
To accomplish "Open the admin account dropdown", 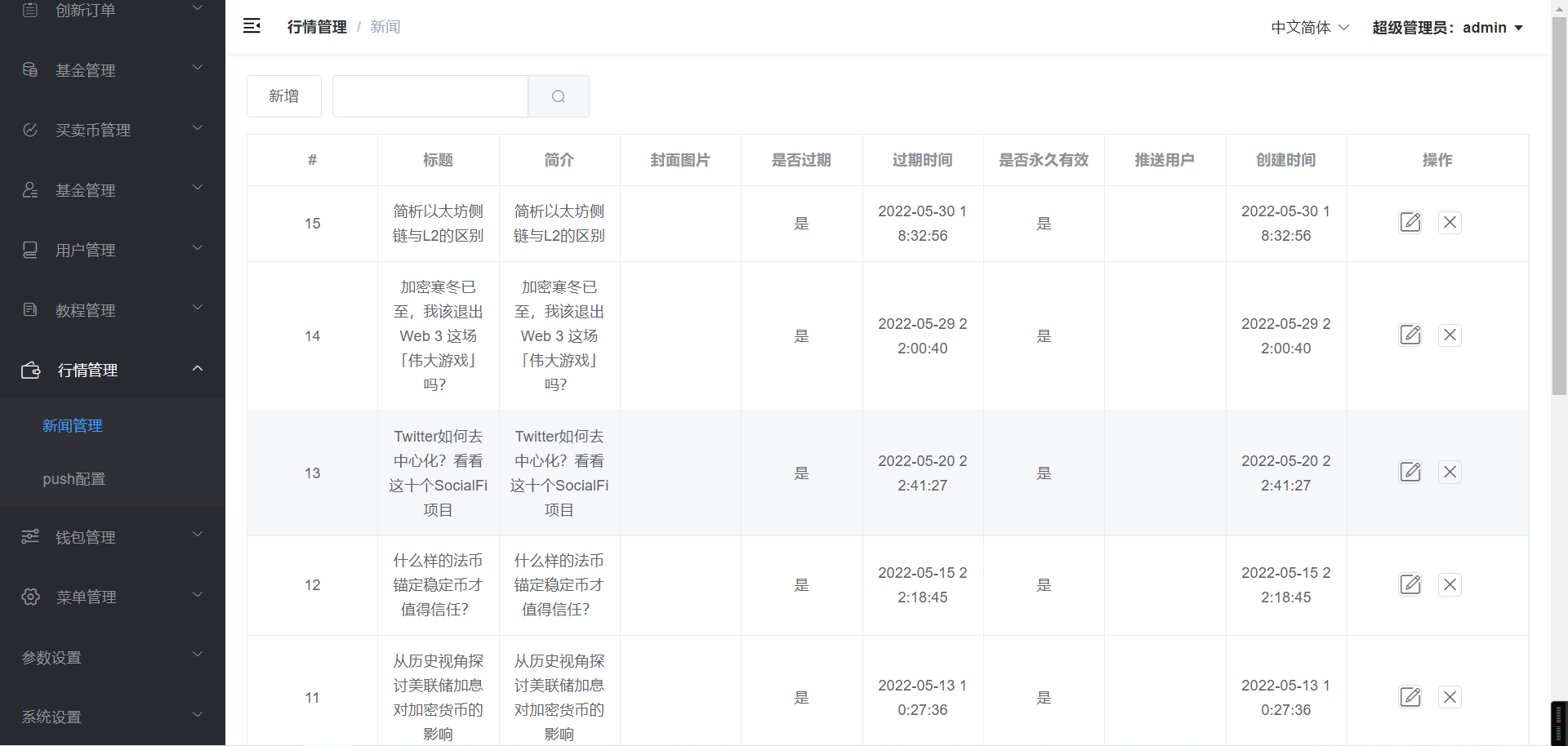I will pos(1447,28).
